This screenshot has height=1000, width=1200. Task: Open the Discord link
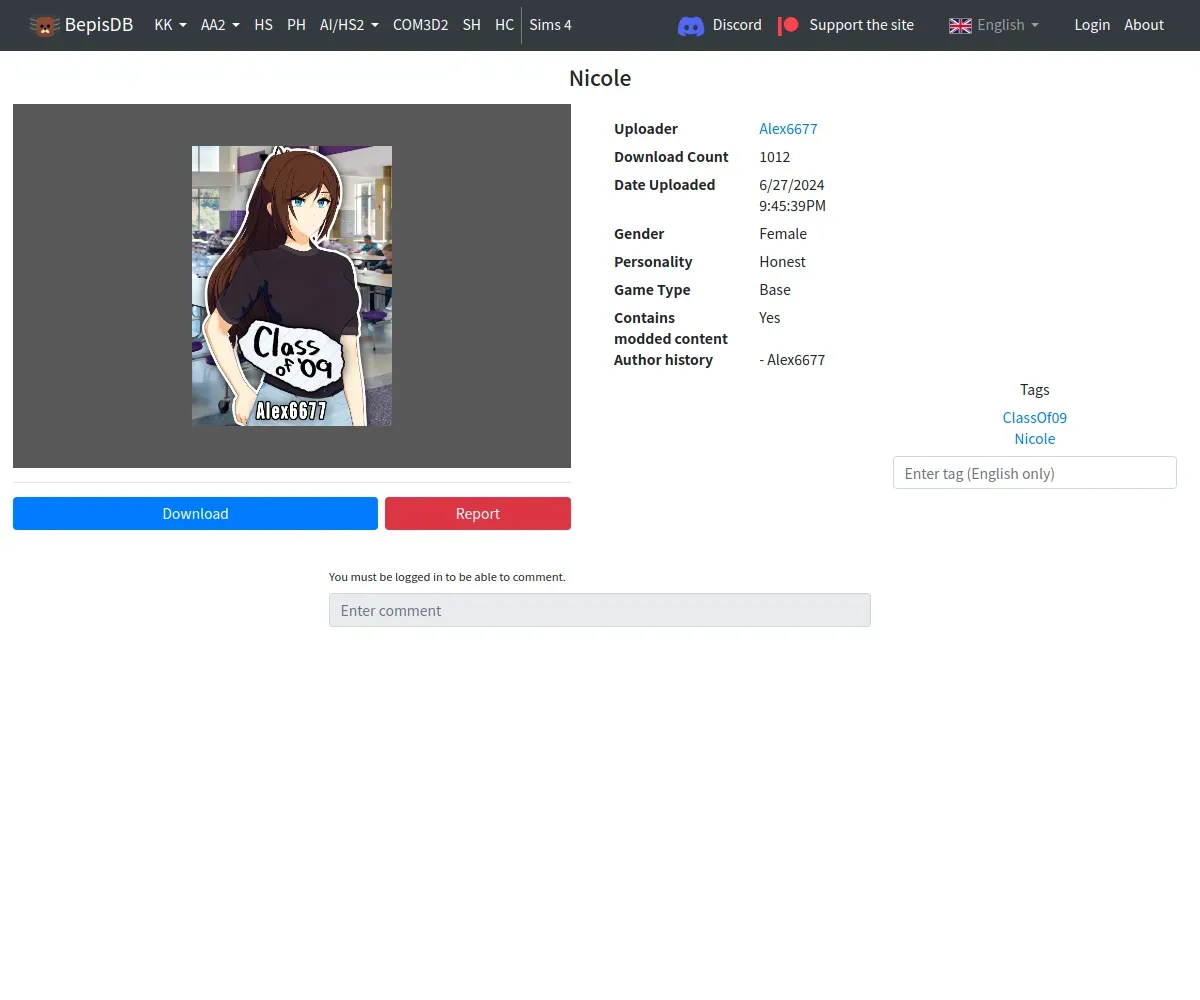point(737,25)
